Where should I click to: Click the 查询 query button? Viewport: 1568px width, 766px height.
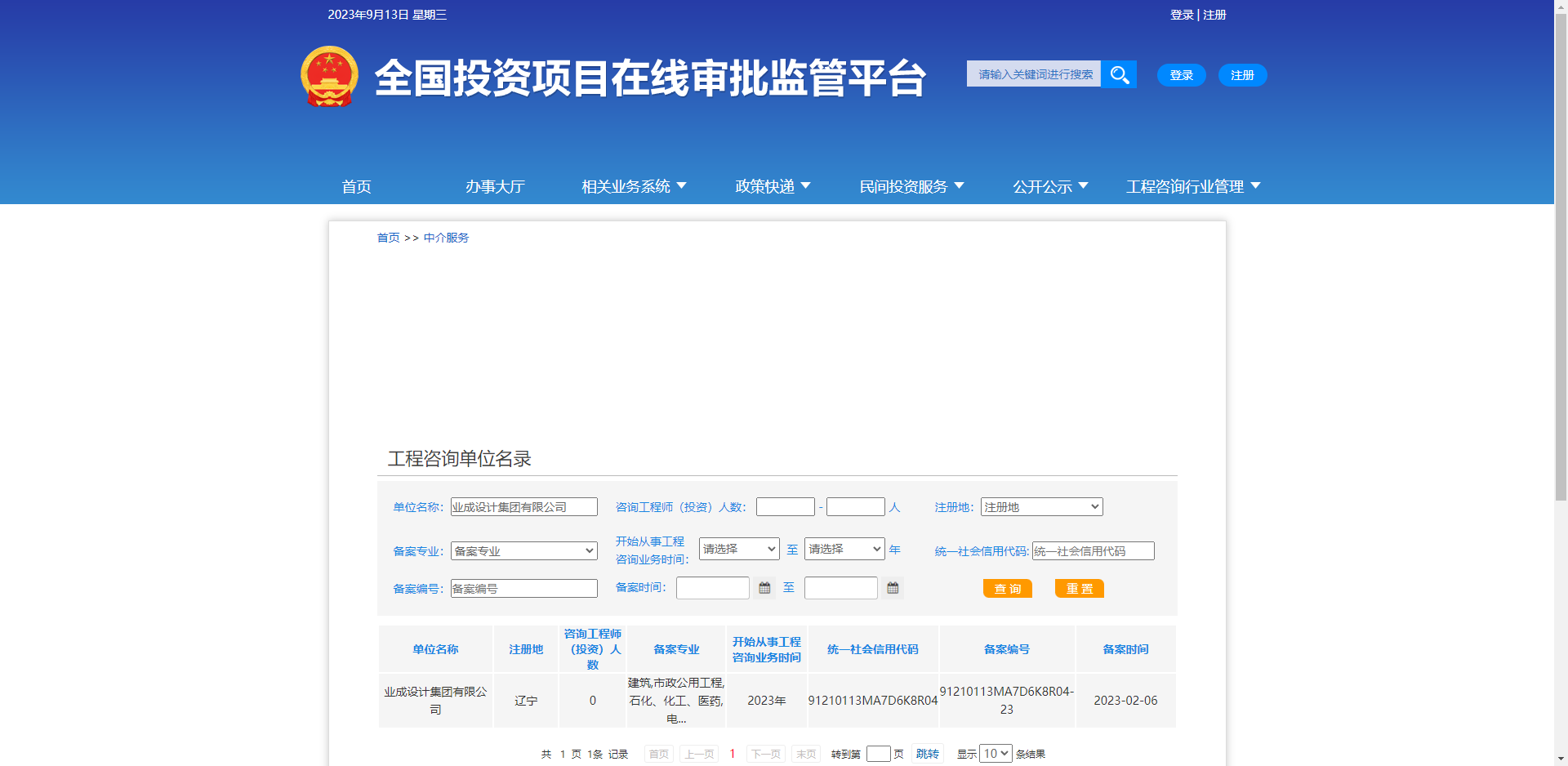[1007, 588]
